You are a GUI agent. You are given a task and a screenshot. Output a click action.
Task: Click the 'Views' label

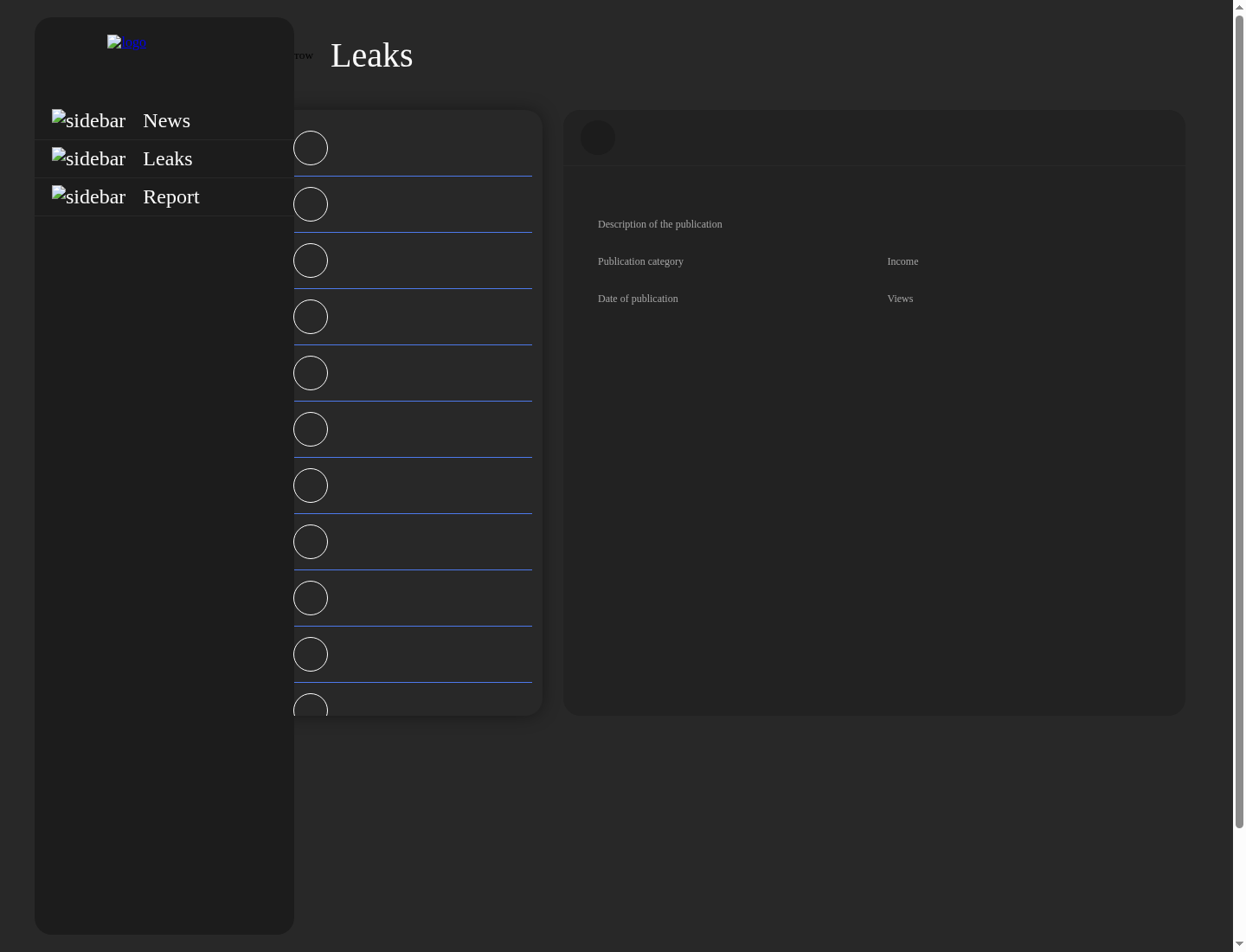[x=900, y=299]
